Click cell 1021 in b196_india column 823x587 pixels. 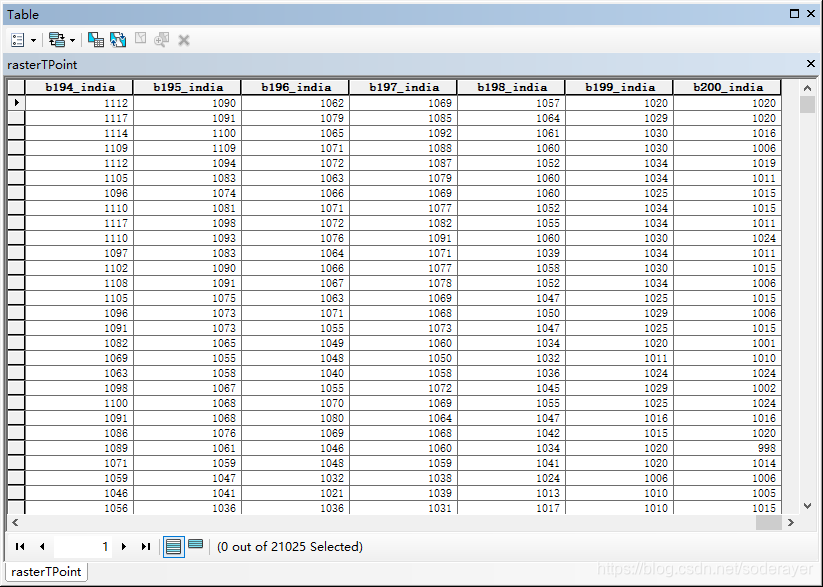click(x=296, y=493)
